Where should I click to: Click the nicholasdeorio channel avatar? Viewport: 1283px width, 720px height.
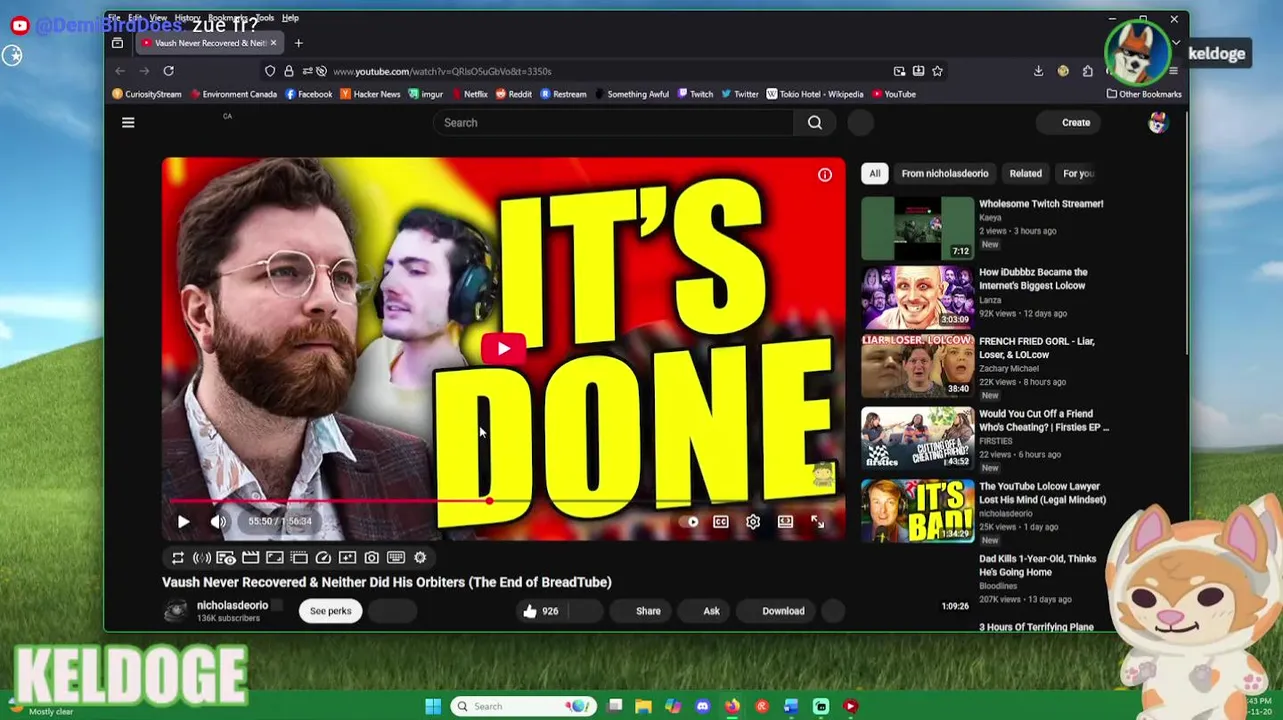[176, 611]
